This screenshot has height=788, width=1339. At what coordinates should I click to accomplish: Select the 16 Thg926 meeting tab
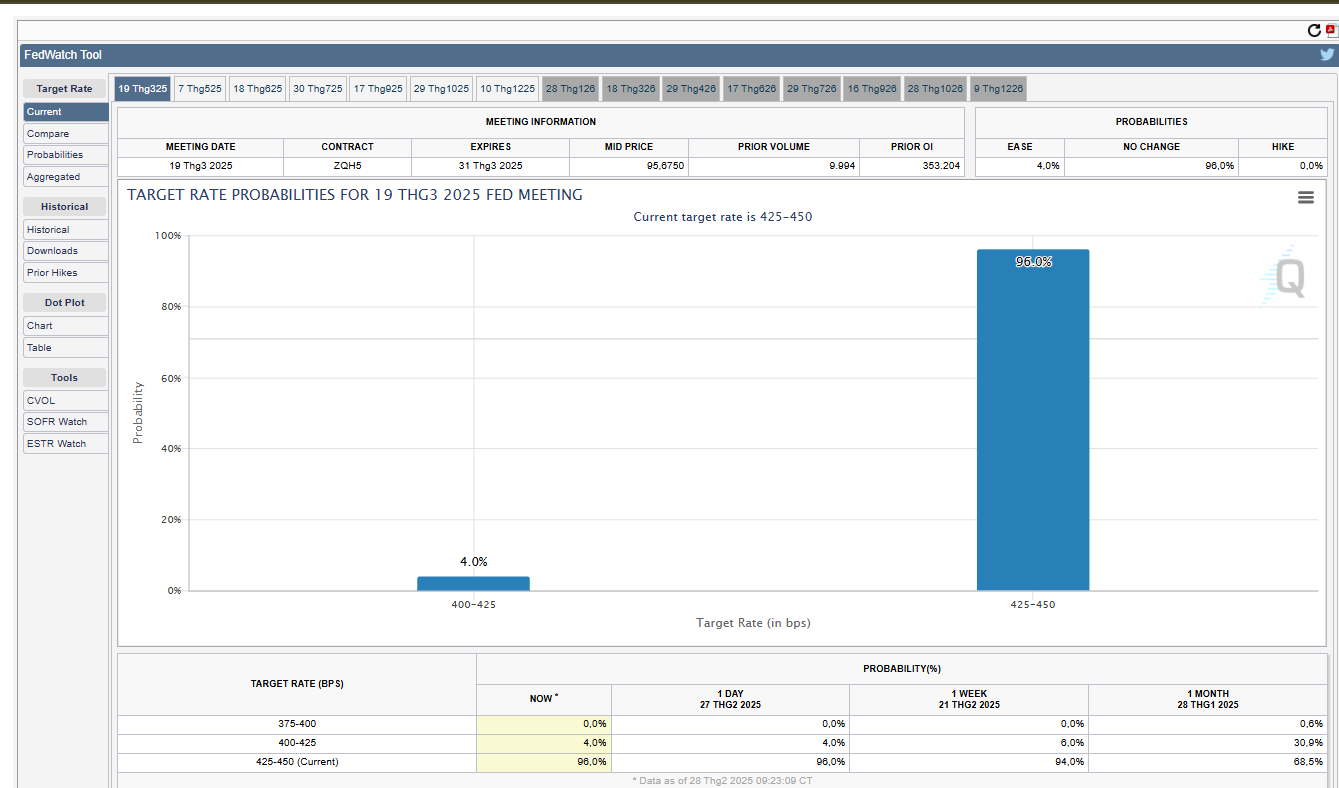tap(872, 89)
